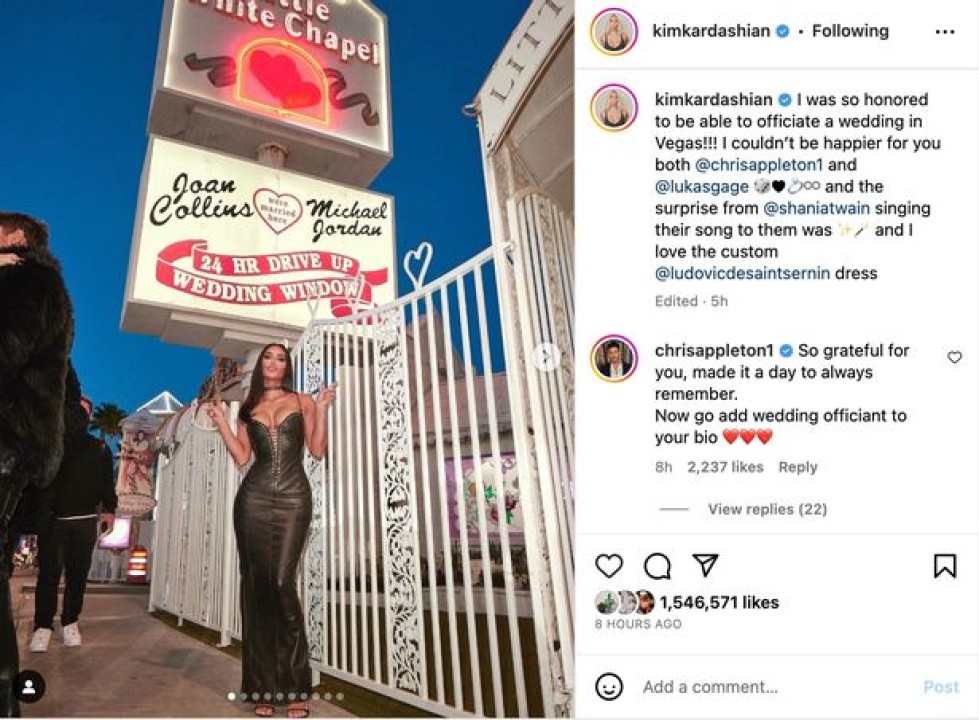Open @ludovicdesaintsernin profile link
This screenshot has width=979, height=720.
tap(742, 273)
